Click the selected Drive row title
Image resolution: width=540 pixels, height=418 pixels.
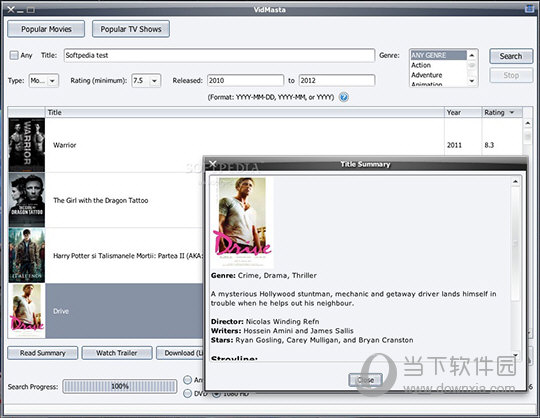click(61, 311)
